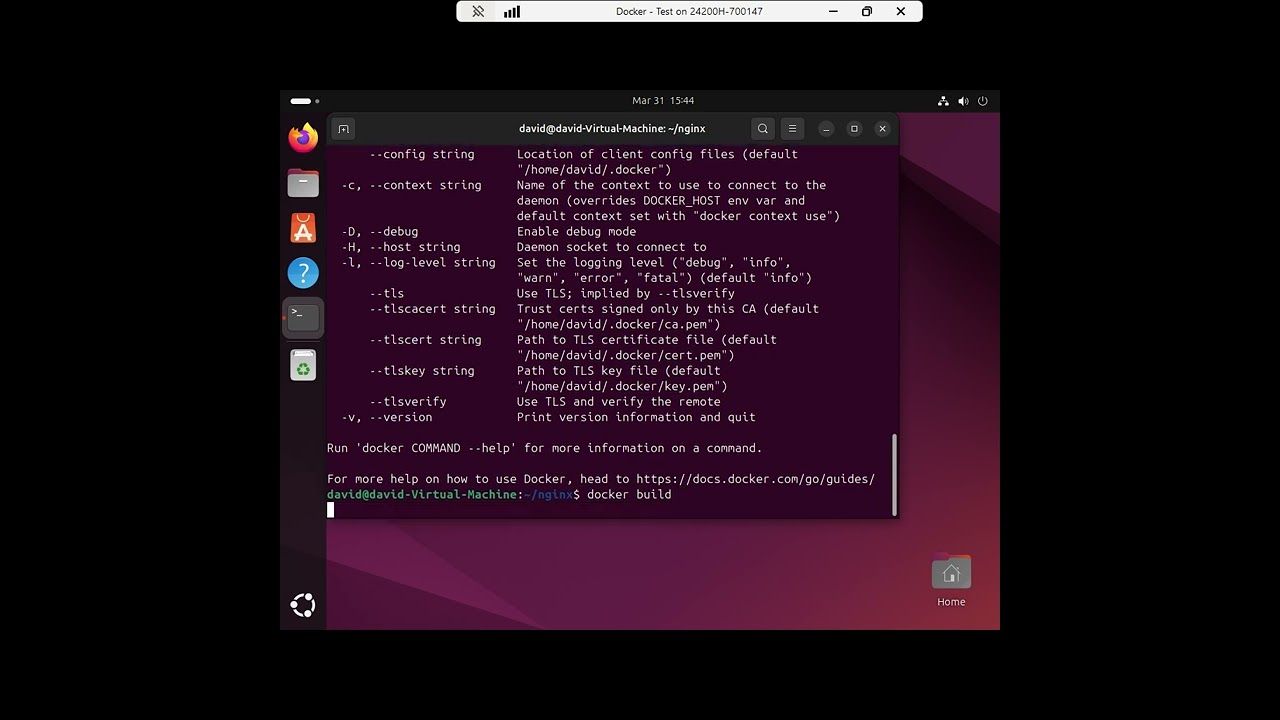The image size is (1280, 720).
Task: Open the Files manager in the dock
Action: 303,183
